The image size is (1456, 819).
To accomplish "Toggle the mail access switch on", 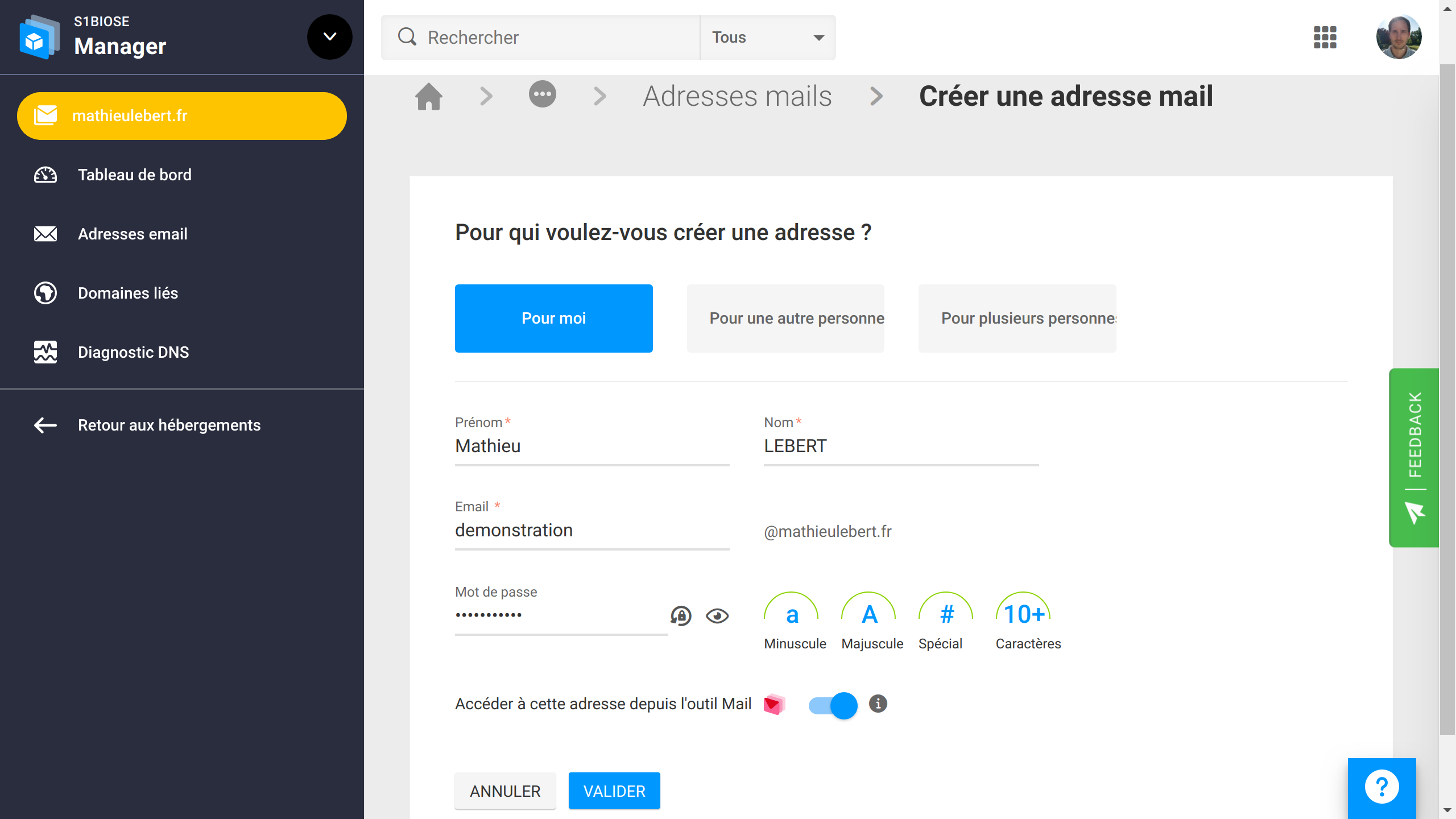I will click(x=832, y=704).
